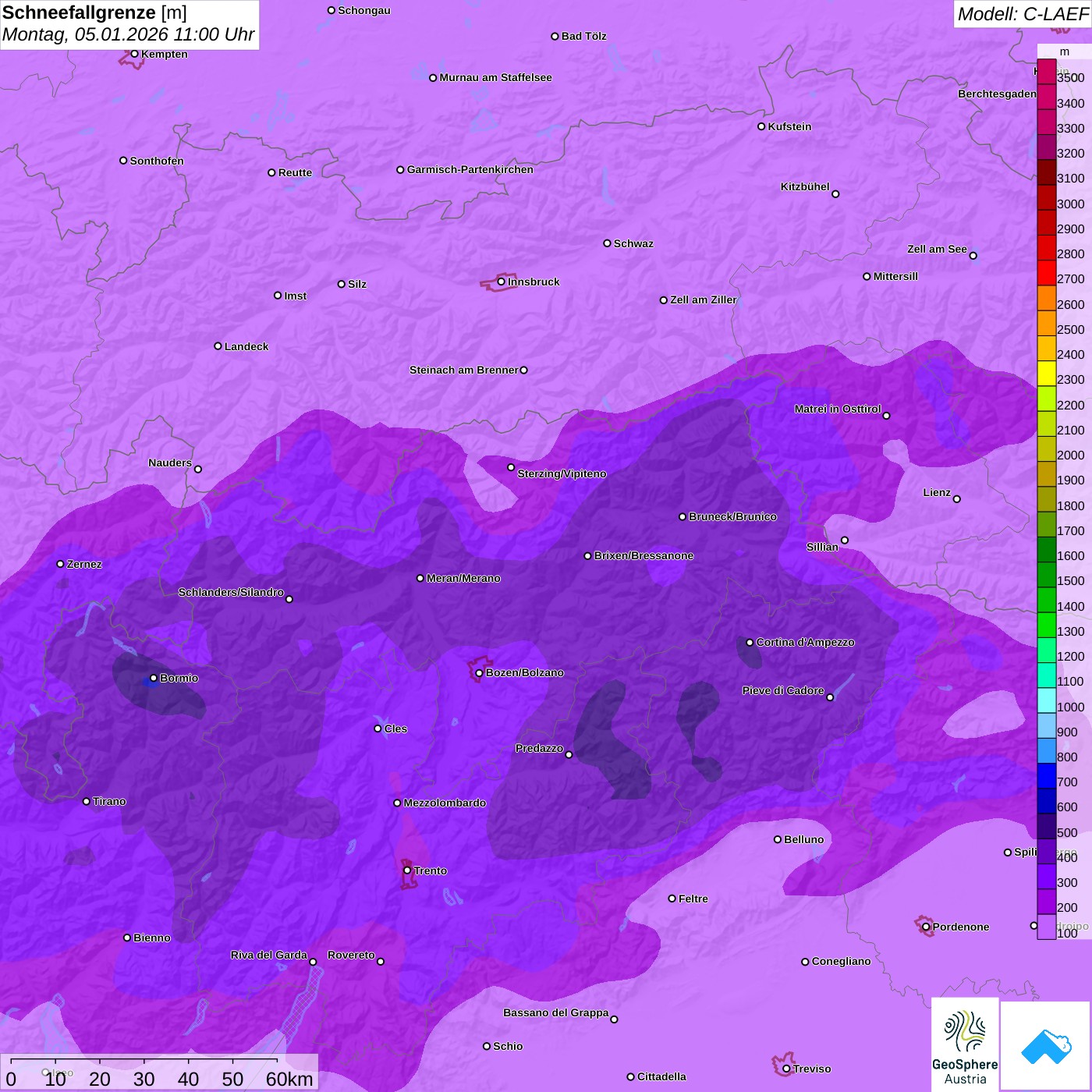1092x1092 pixels.
Task: Click the blue cloud logo icon
Action: point(1045,1046)
